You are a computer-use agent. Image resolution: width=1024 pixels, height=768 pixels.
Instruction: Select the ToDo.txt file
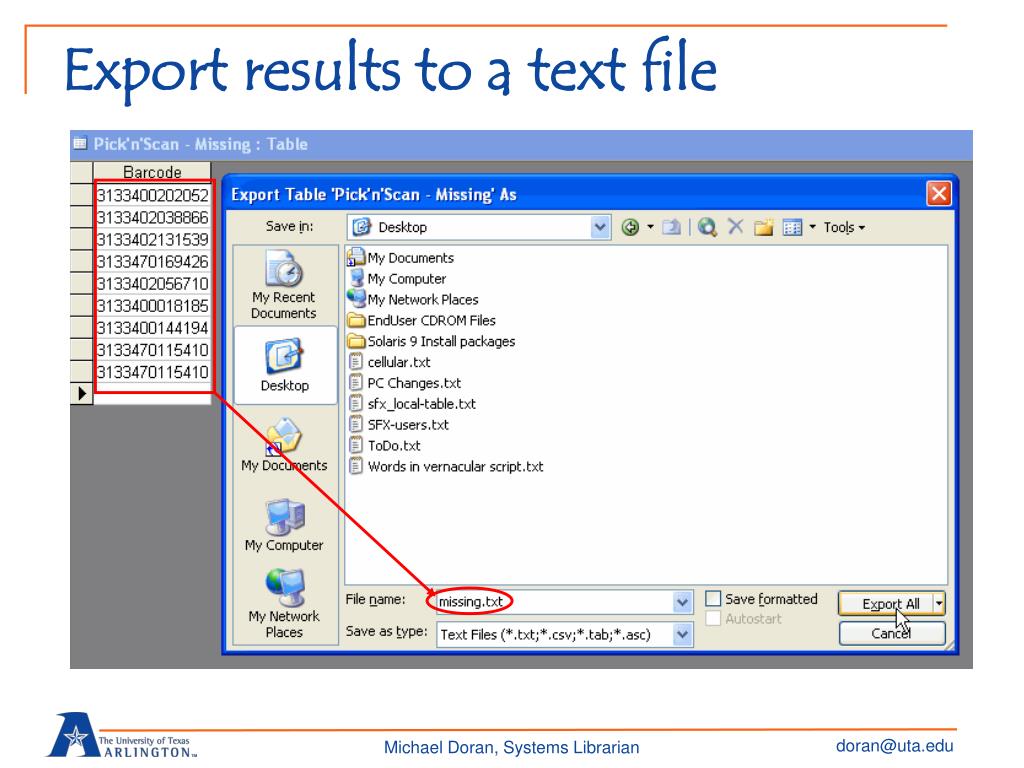tap(393, 446)
